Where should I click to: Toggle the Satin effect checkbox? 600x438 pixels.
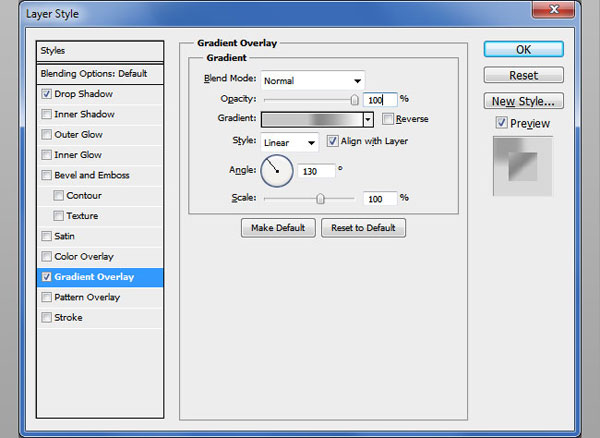click(x=47, y=236)
